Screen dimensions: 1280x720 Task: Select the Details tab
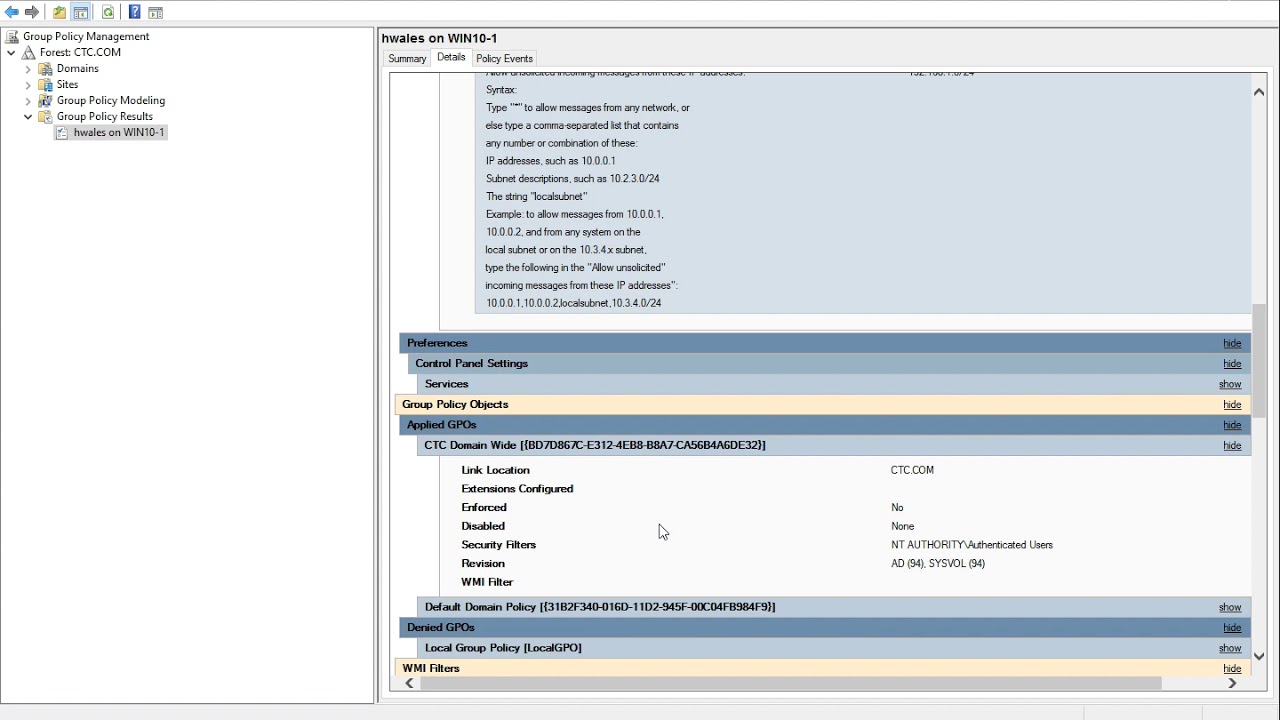pyautogui.click(x=451, y=57)
